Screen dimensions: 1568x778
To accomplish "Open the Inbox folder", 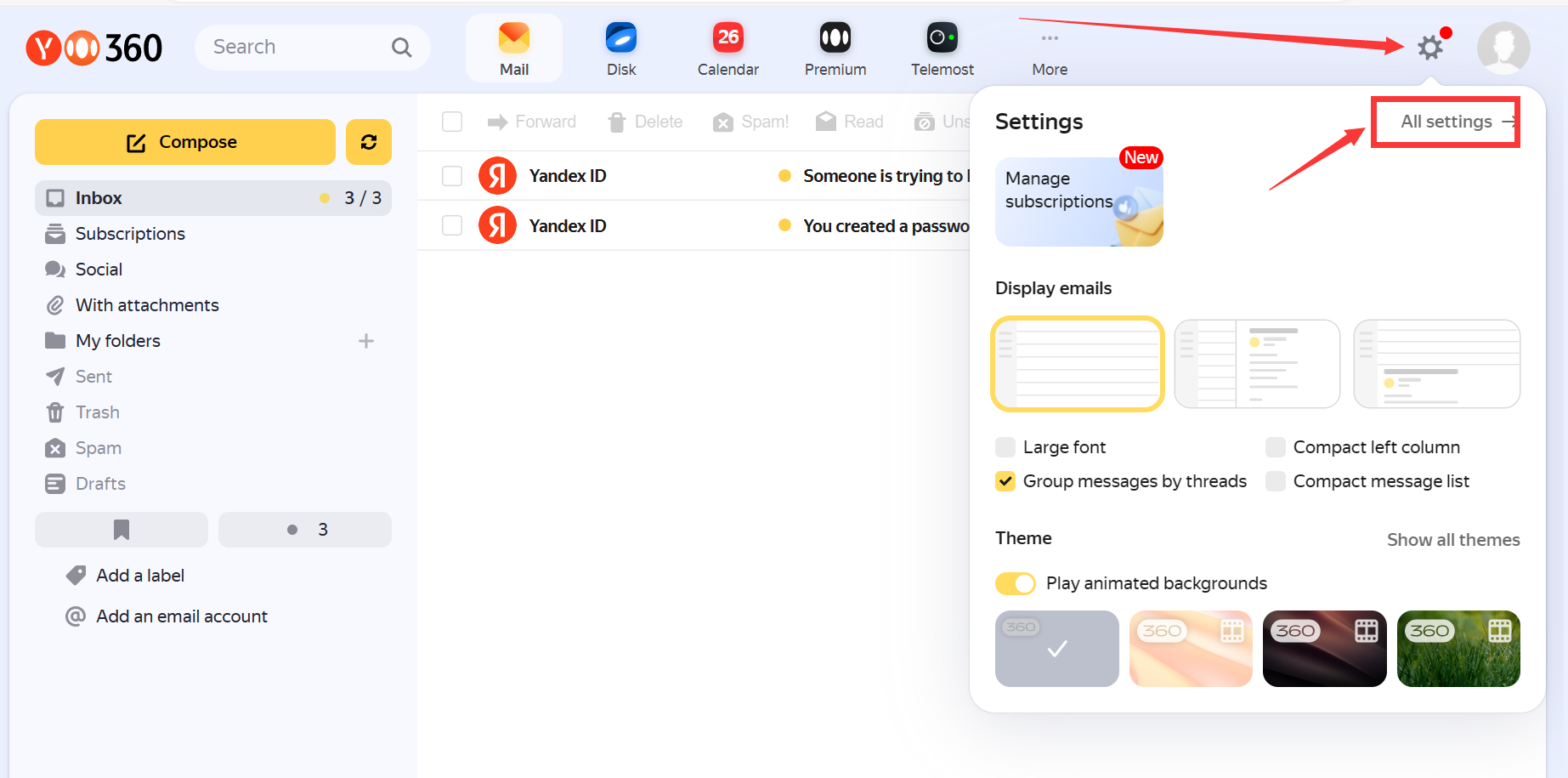I will pyautogui.click(x=213, y=198).
